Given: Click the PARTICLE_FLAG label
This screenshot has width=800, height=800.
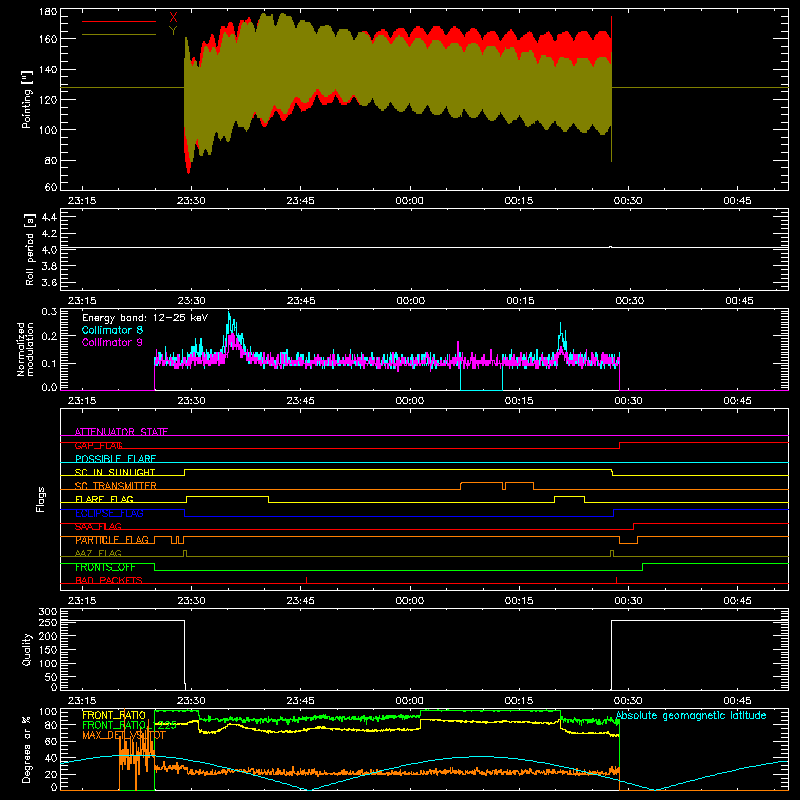Looking at the screenshot, I should [x=112, y=540].
